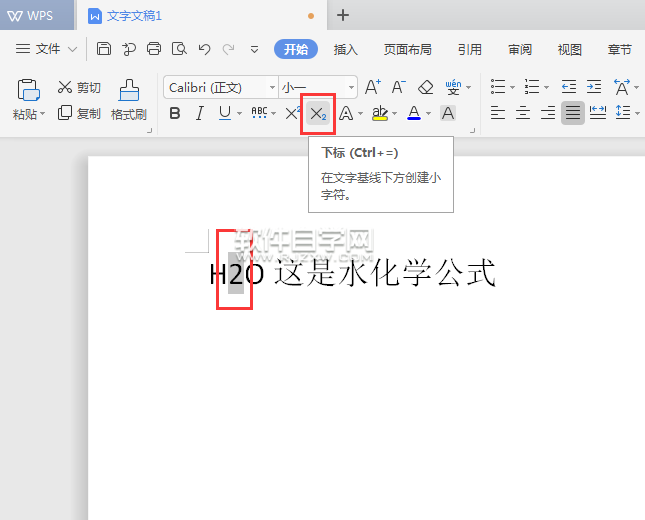This screenshot has width=645, height=520.
Task: Open the Calibri font name dropdown
Action: [272, 87]
